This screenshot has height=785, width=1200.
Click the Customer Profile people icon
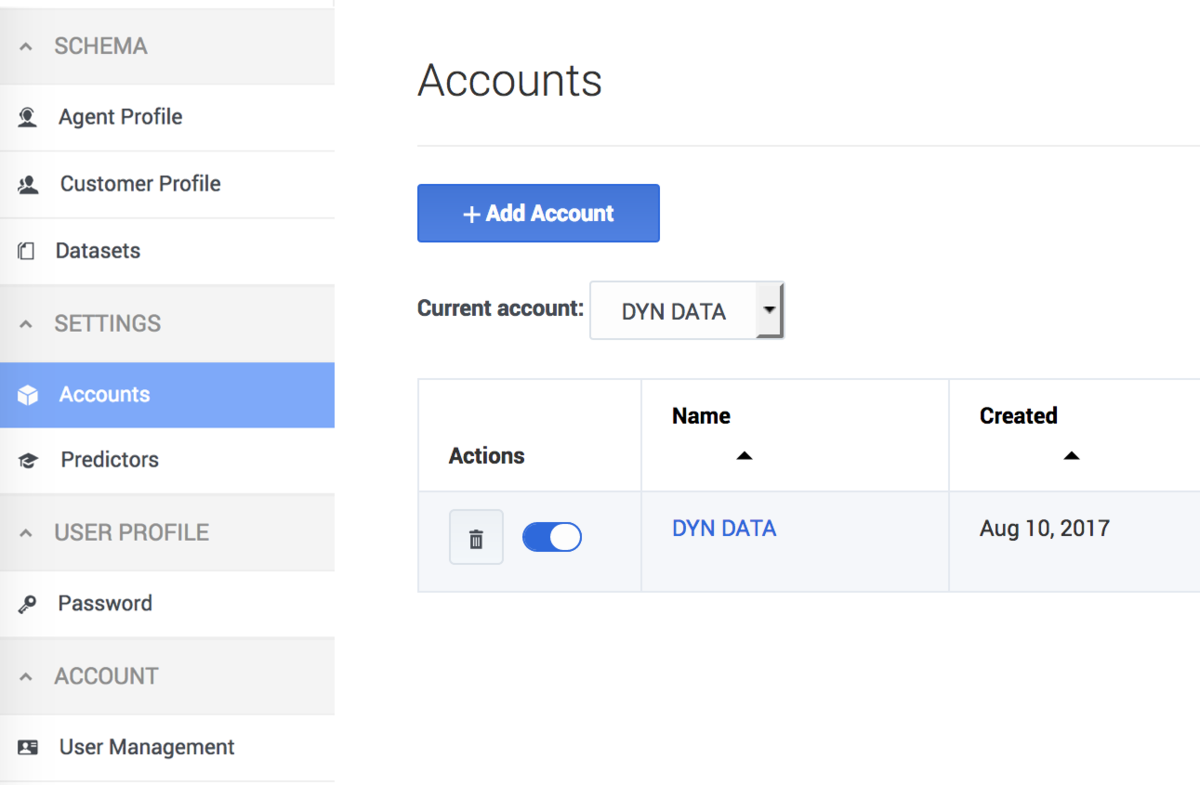(28, 184)
